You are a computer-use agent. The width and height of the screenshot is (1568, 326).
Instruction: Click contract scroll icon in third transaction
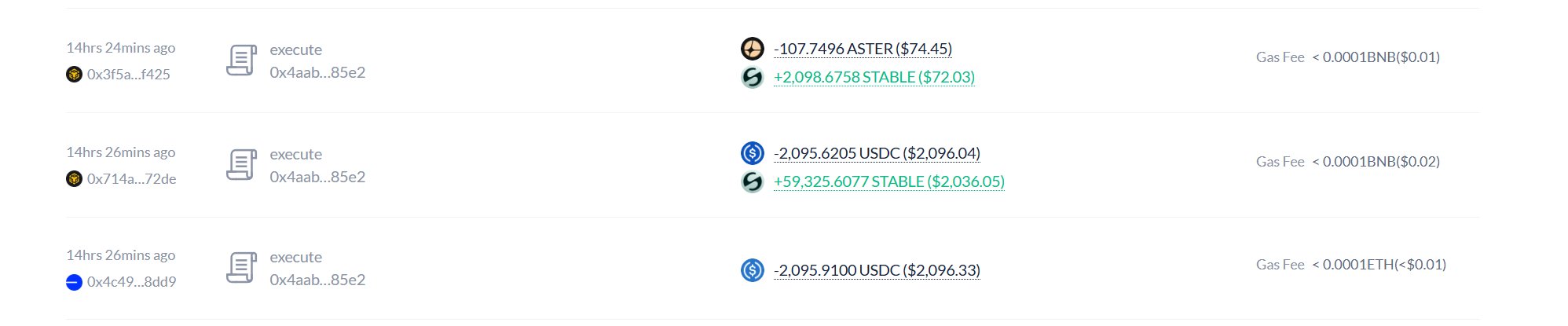point(241,268)
